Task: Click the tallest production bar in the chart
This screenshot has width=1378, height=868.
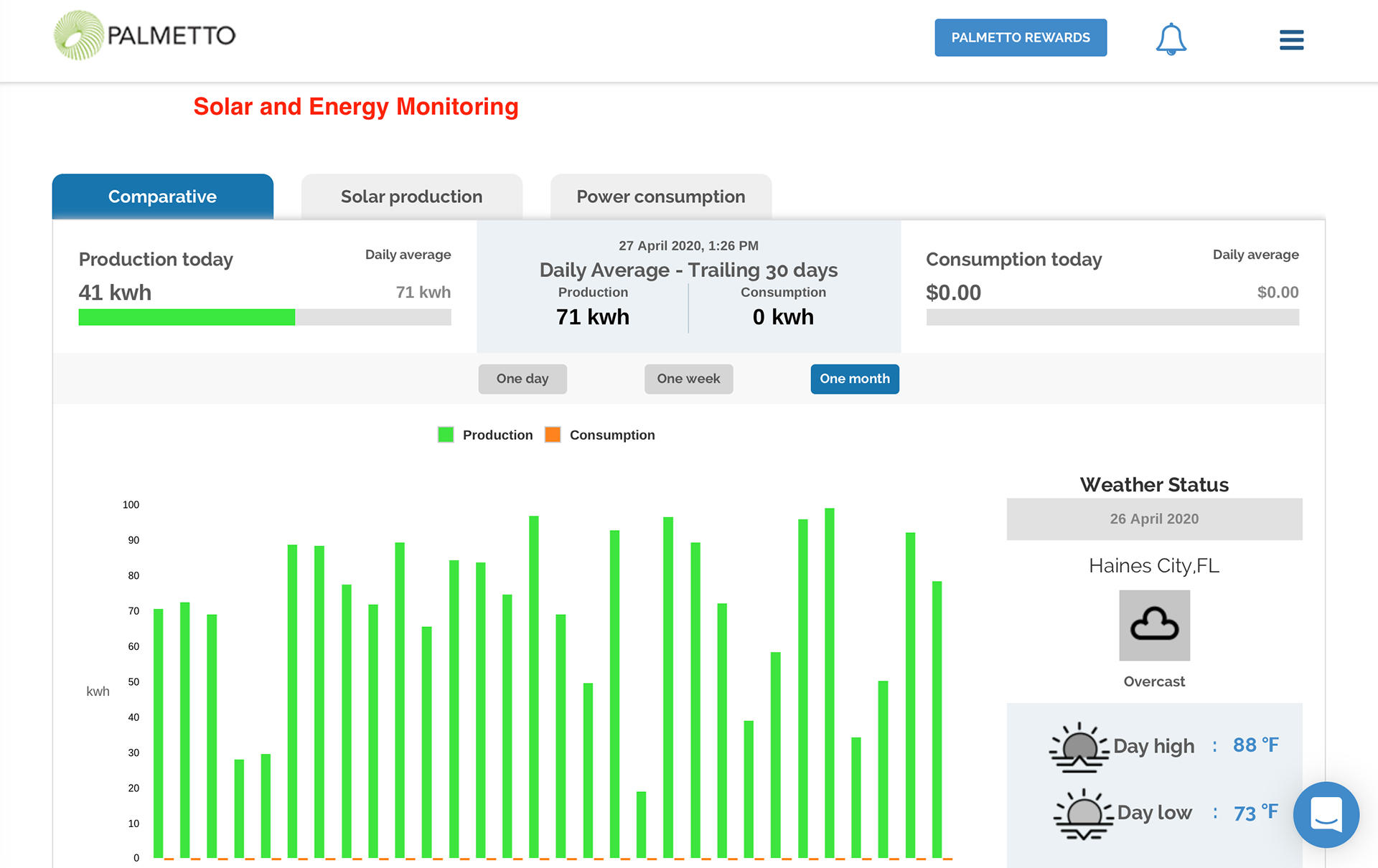Action: point(829,681)
